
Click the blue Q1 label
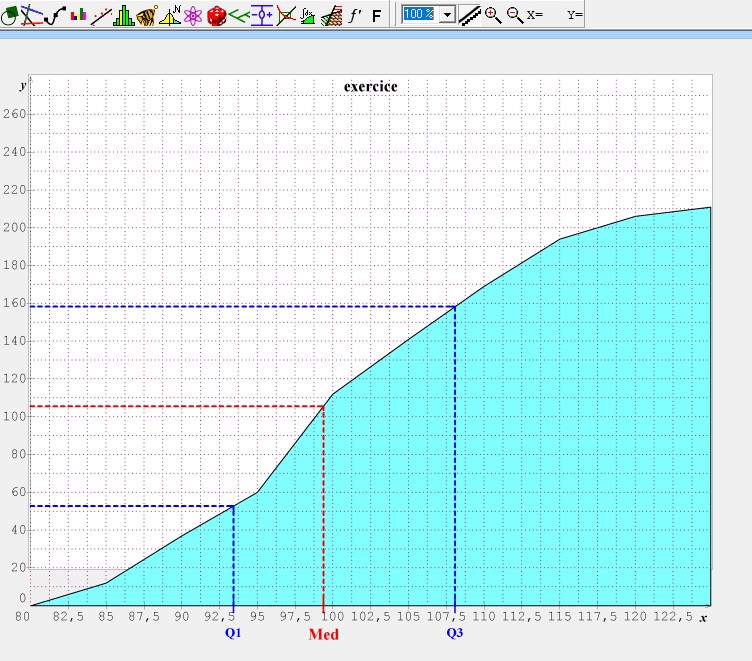click(x=233, y=633)
